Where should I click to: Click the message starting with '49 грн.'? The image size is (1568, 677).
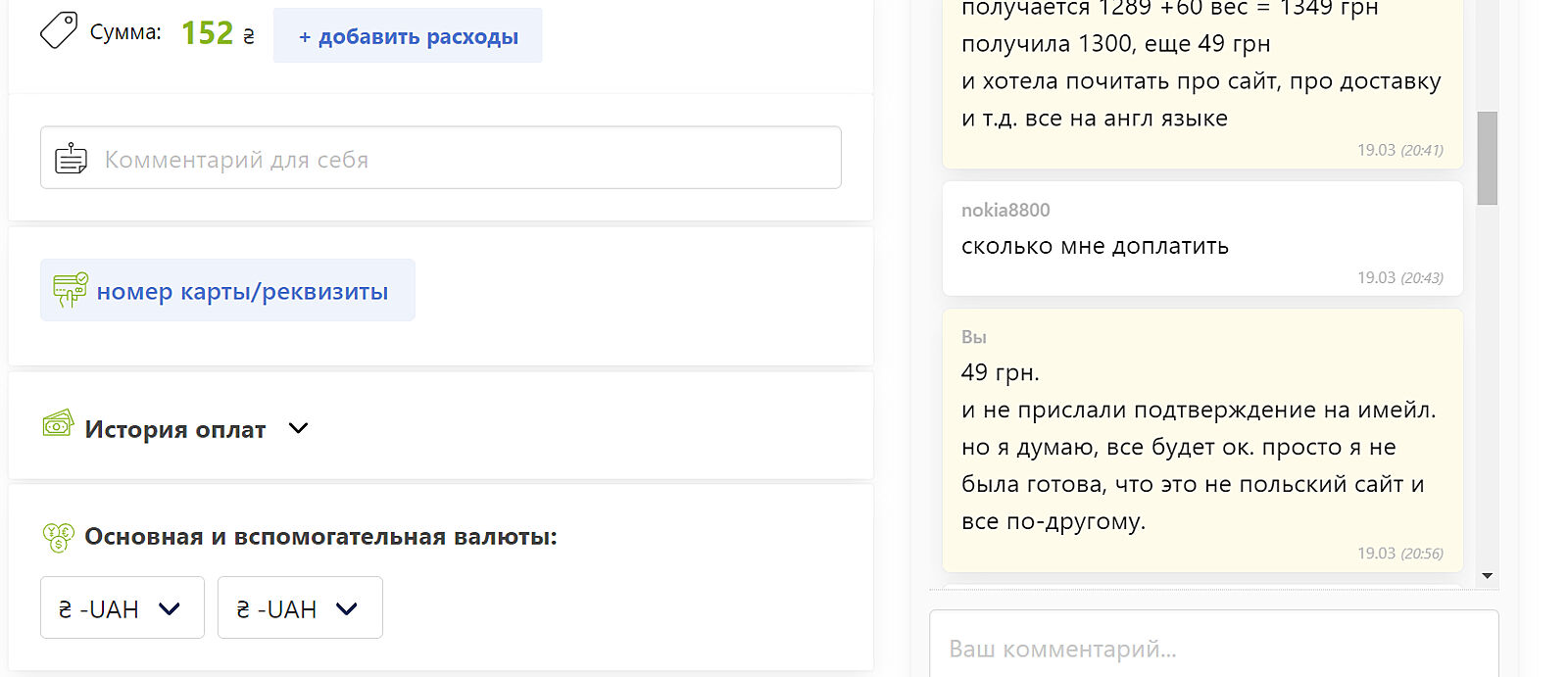point(1199,447)
